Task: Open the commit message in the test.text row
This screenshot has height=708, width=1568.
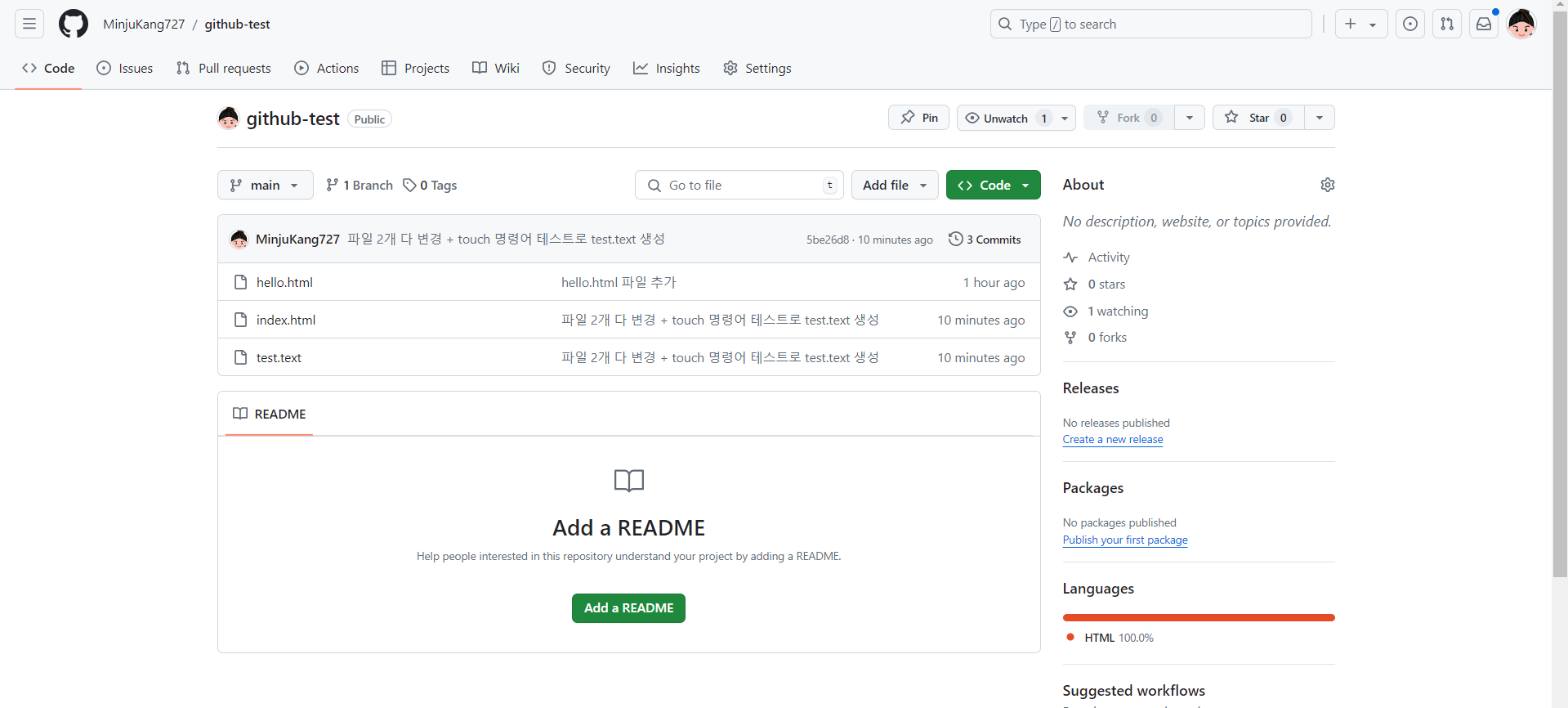Action: tap(720, 357)
